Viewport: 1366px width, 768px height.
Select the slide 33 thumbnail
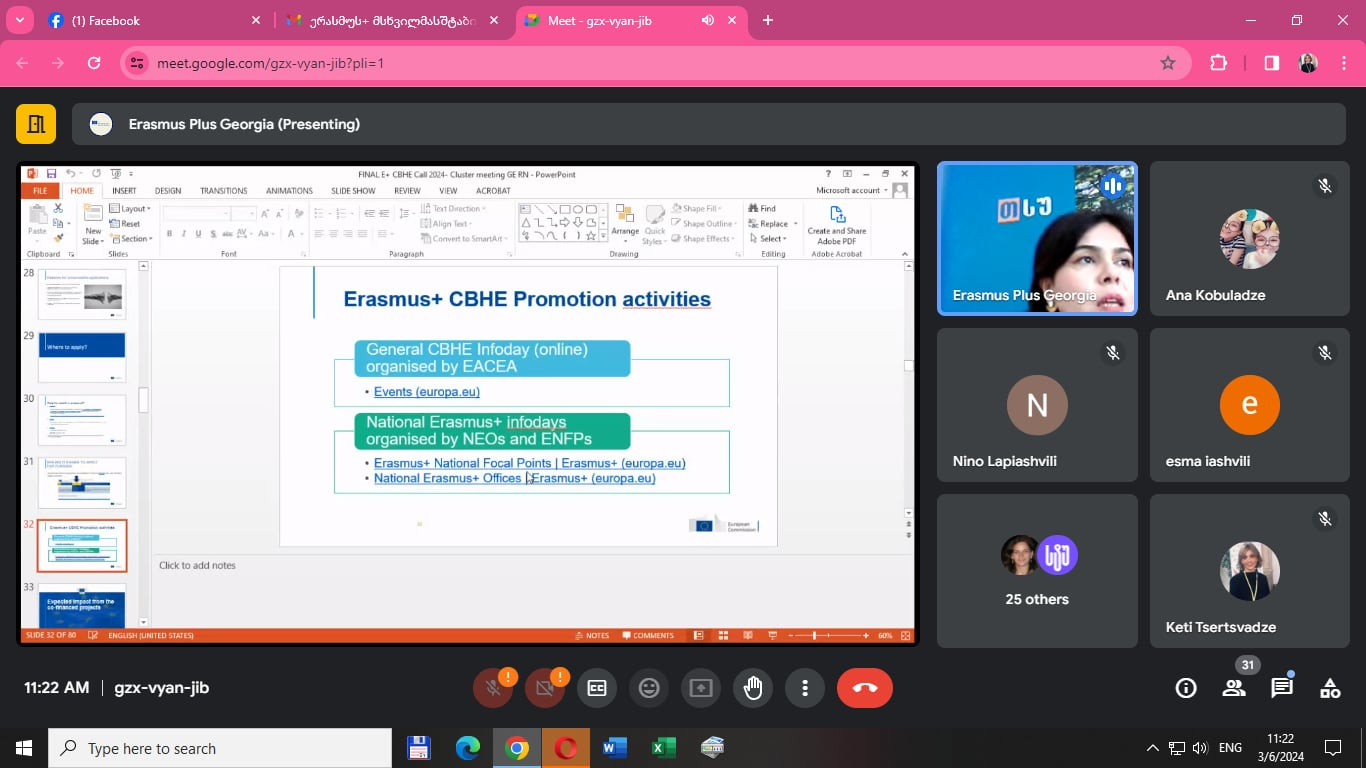(x=82, y=605)
